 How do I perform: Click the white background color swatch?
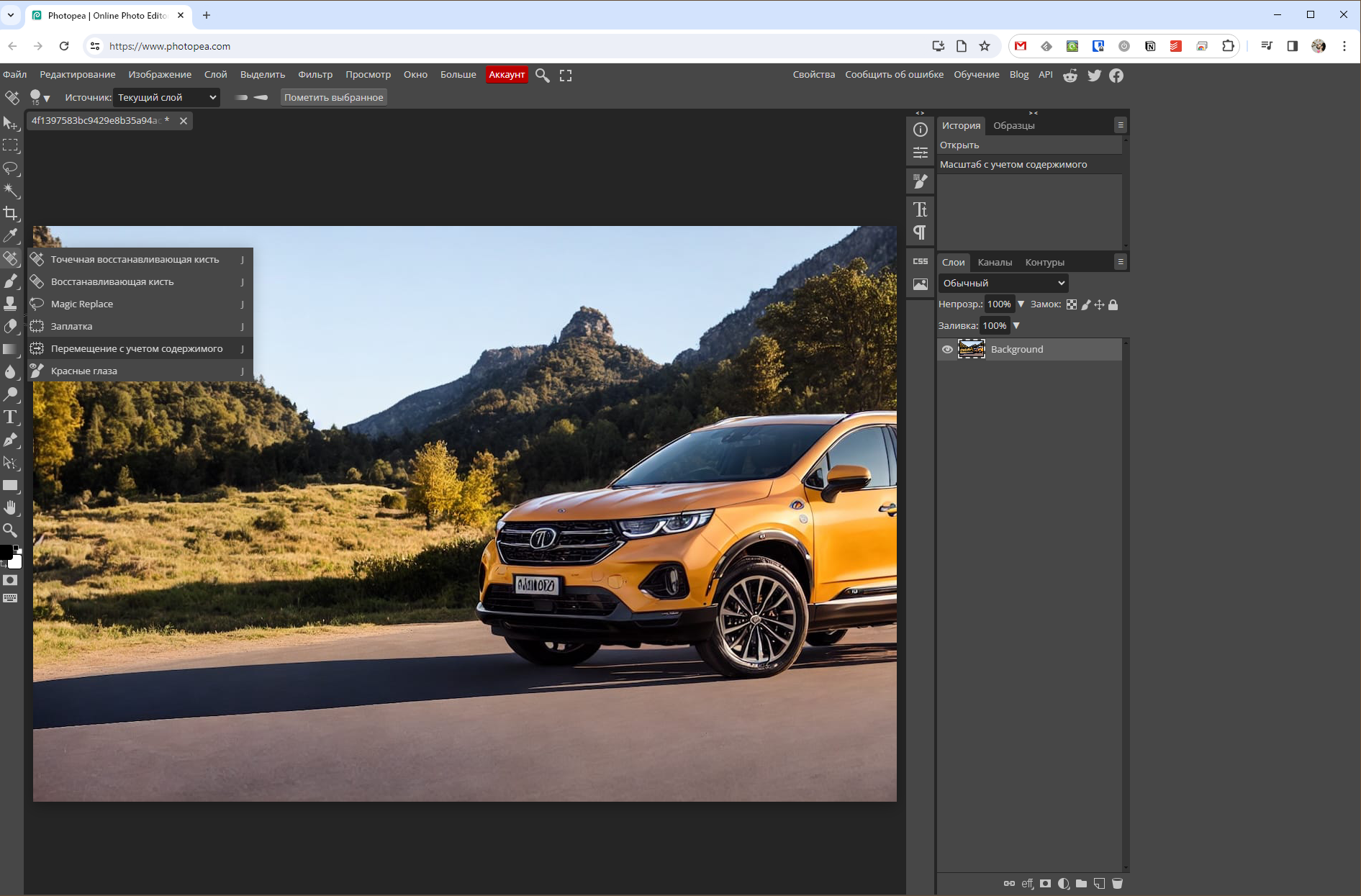click(x=16, y=561)
